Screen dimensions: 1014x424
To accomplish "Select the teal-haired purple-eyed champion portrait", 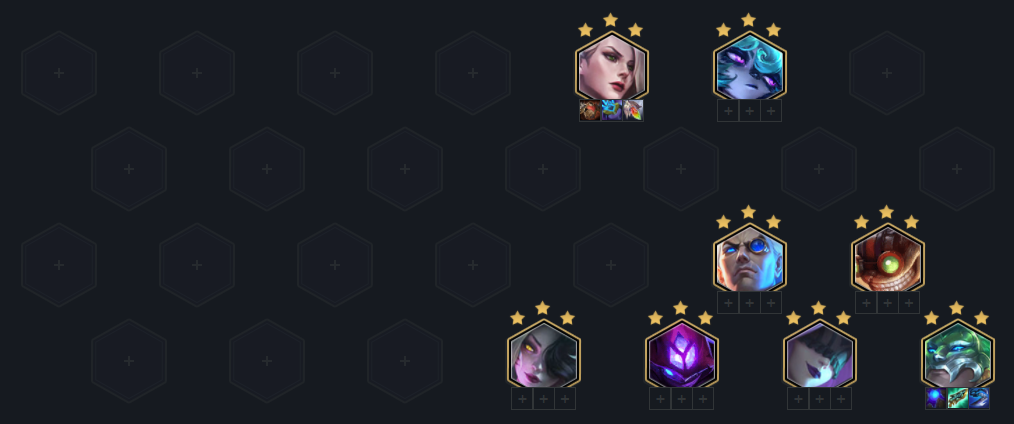I will 750,67.
